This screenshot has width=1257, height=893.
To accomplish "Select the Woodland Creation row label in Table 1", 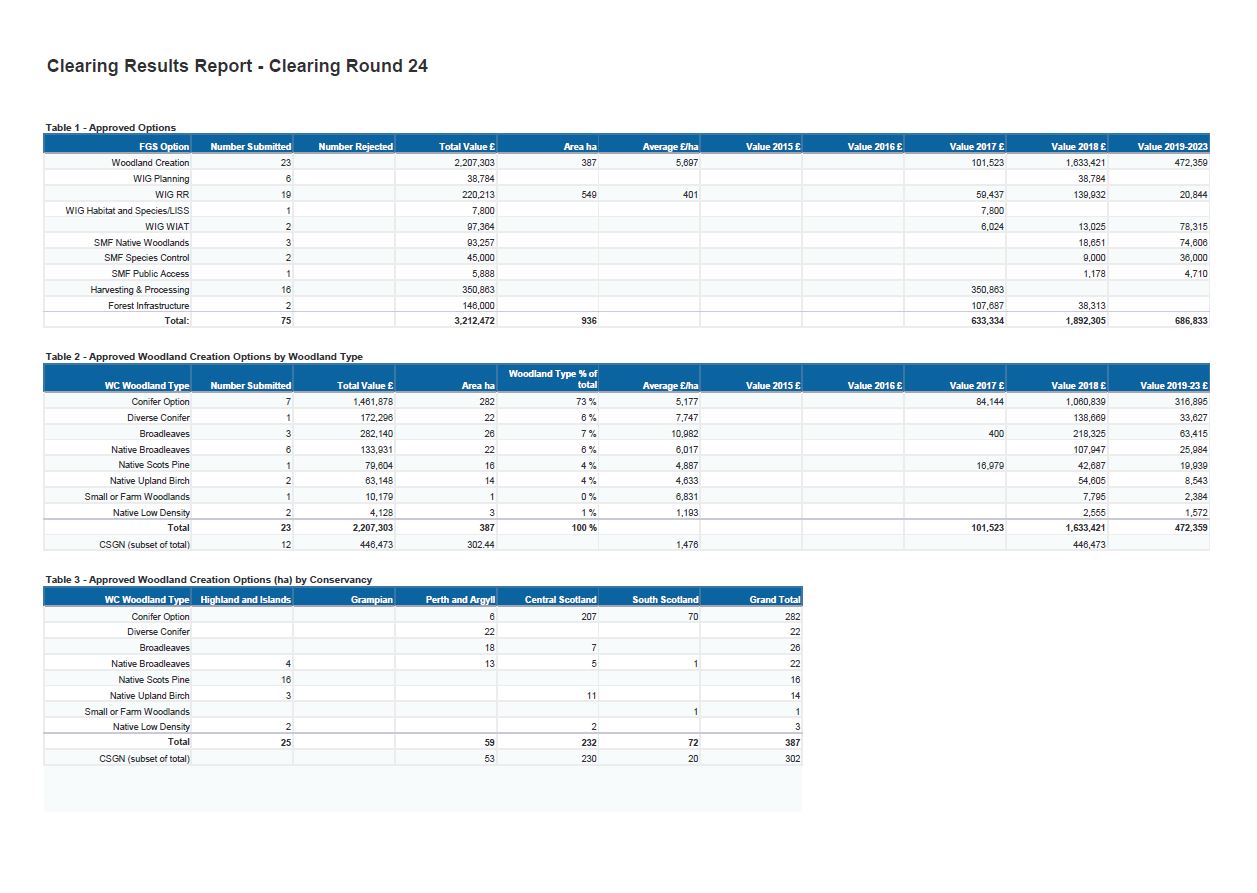I will (x=150, y=162).
